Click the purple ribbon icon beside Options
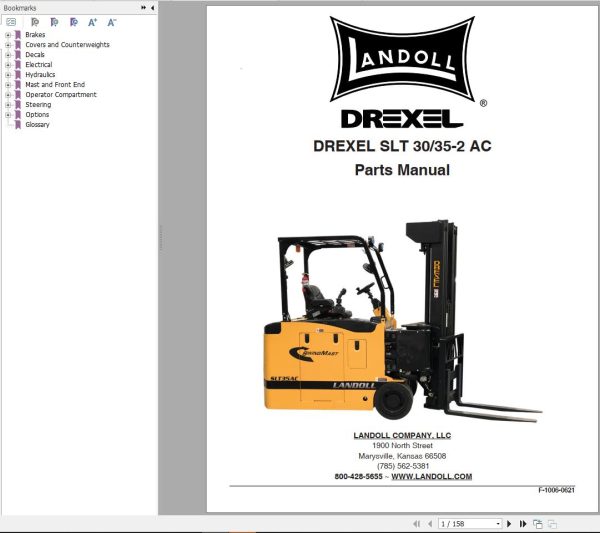Image resolution: width=600 pixels, height=533 pixels. [x=18, y=114]
